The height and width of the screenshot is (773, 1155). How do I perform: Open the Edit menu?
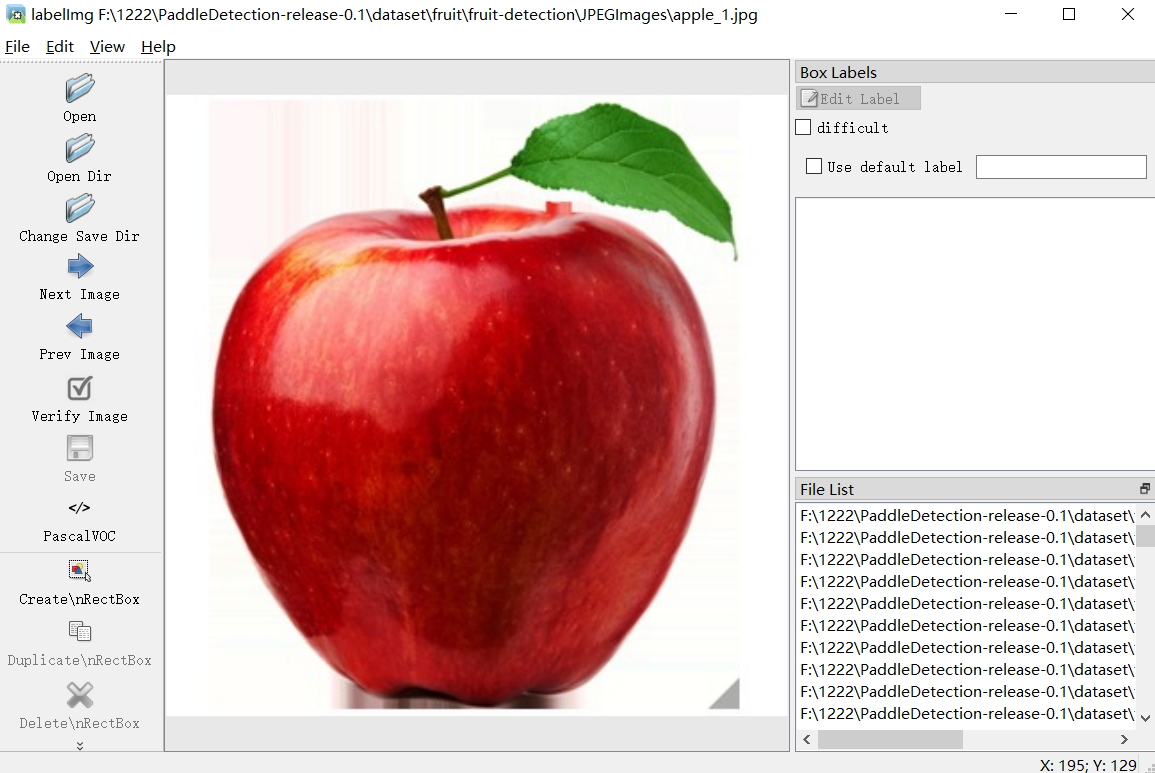60,46
